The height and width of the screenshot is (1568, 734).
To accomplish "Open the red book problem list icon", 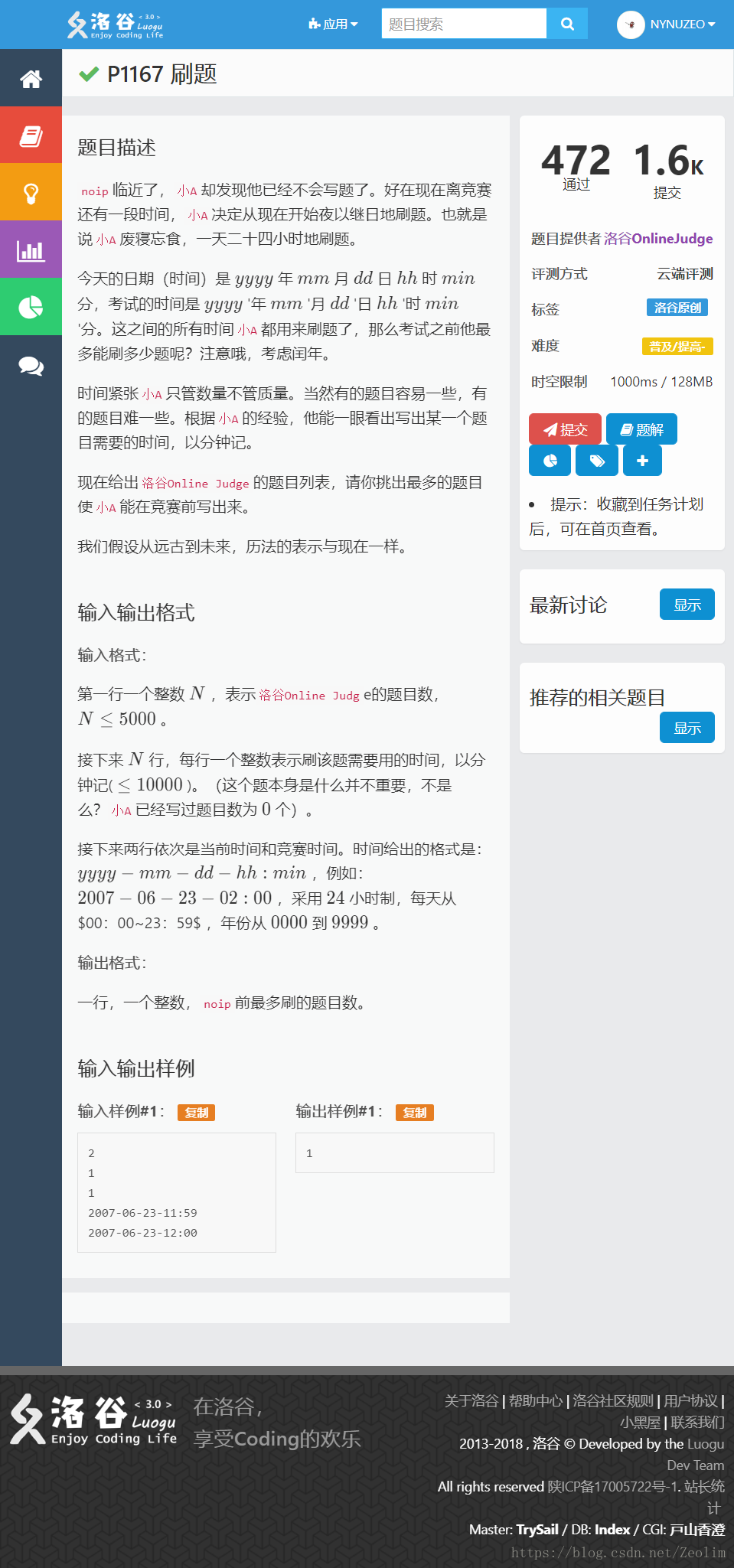I will point(31,135).
